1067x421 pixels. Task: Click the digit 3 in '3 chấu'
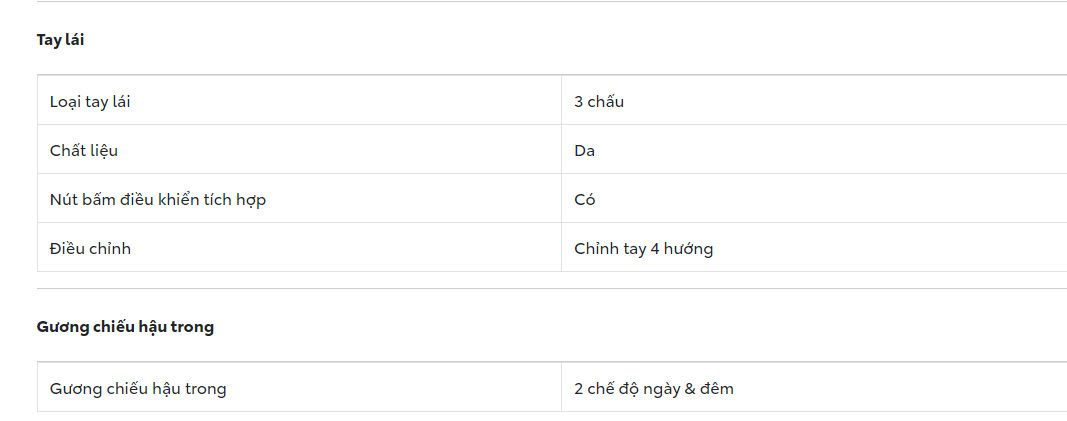[579, 101]
